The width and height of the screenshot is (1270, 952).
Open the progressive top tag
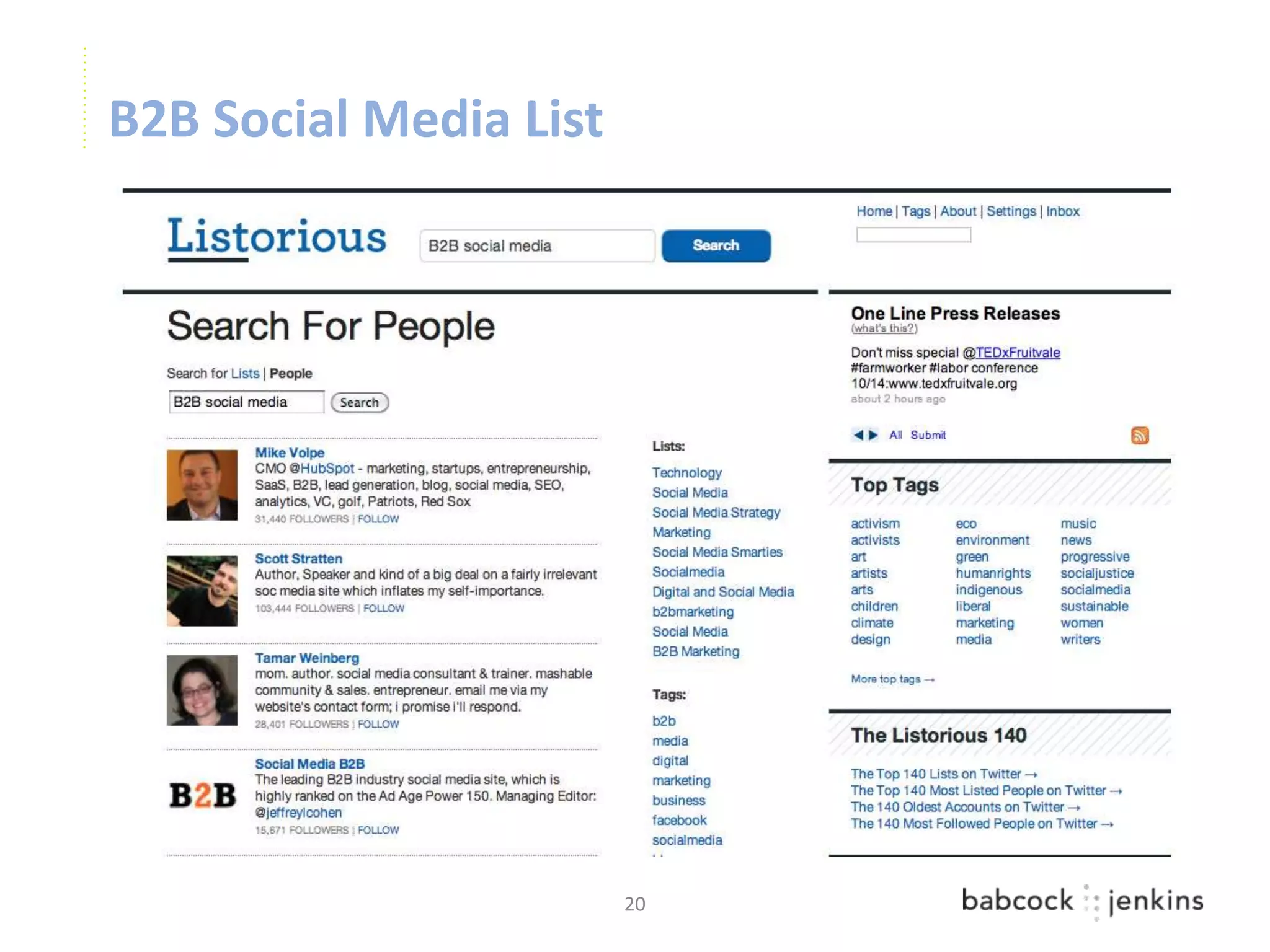click(x=1095, y=557)
